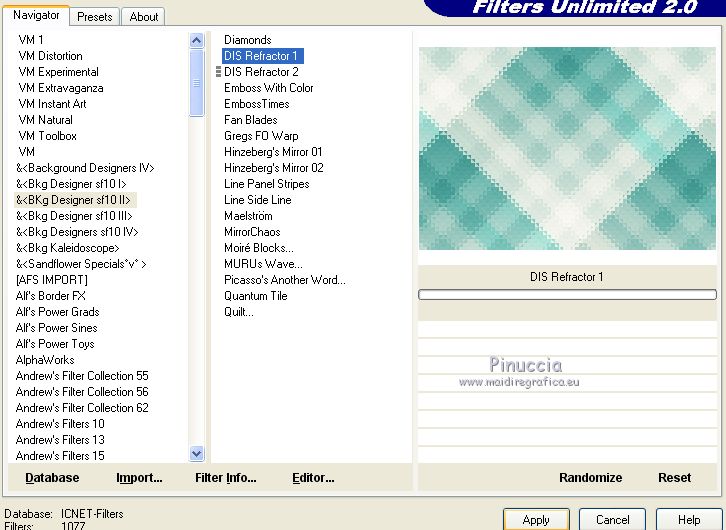Select &<Background Designers IV> category

[x=85, y=168]
